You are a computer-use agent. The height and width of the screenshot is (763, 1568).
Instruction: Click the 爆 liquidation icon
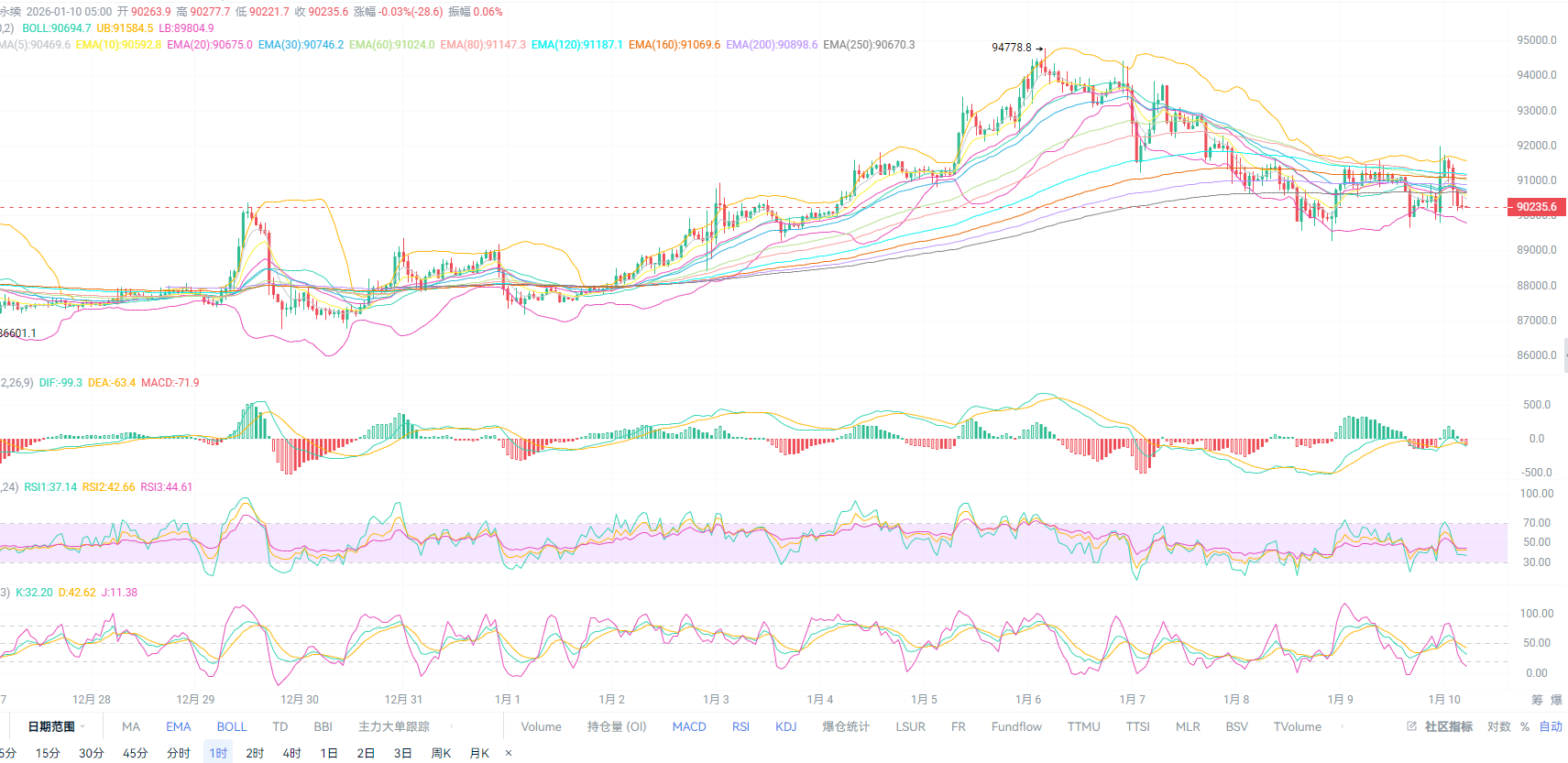click(1556, 700)
